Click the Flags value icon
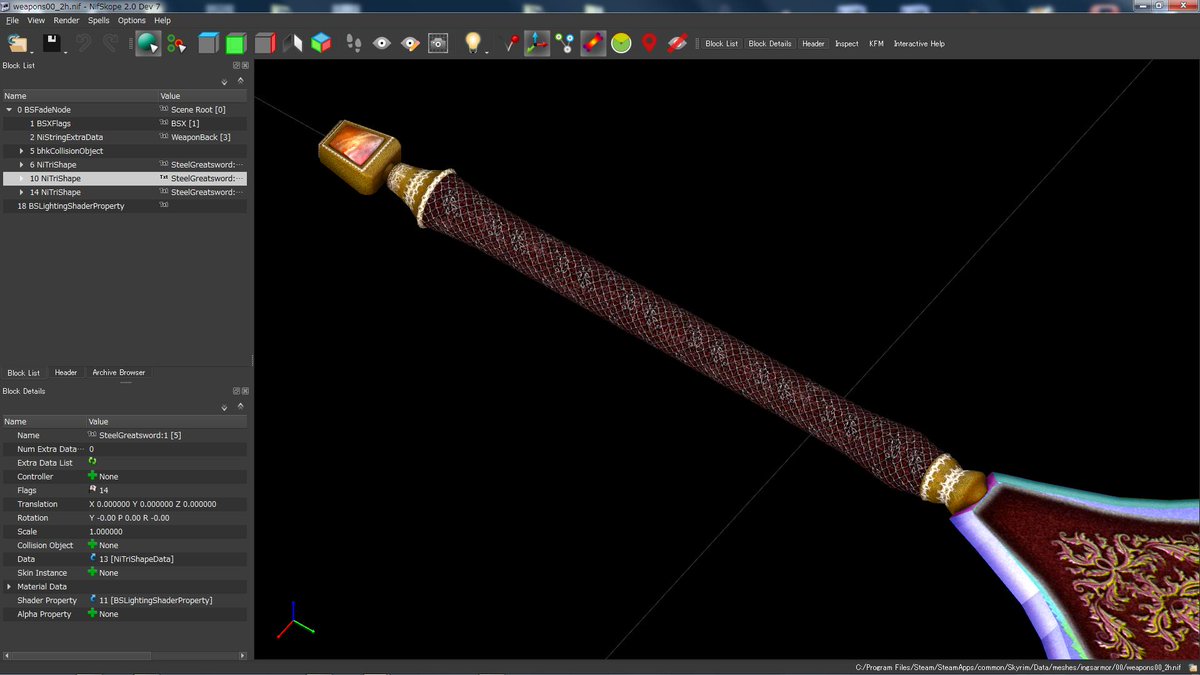 (93, 490)
